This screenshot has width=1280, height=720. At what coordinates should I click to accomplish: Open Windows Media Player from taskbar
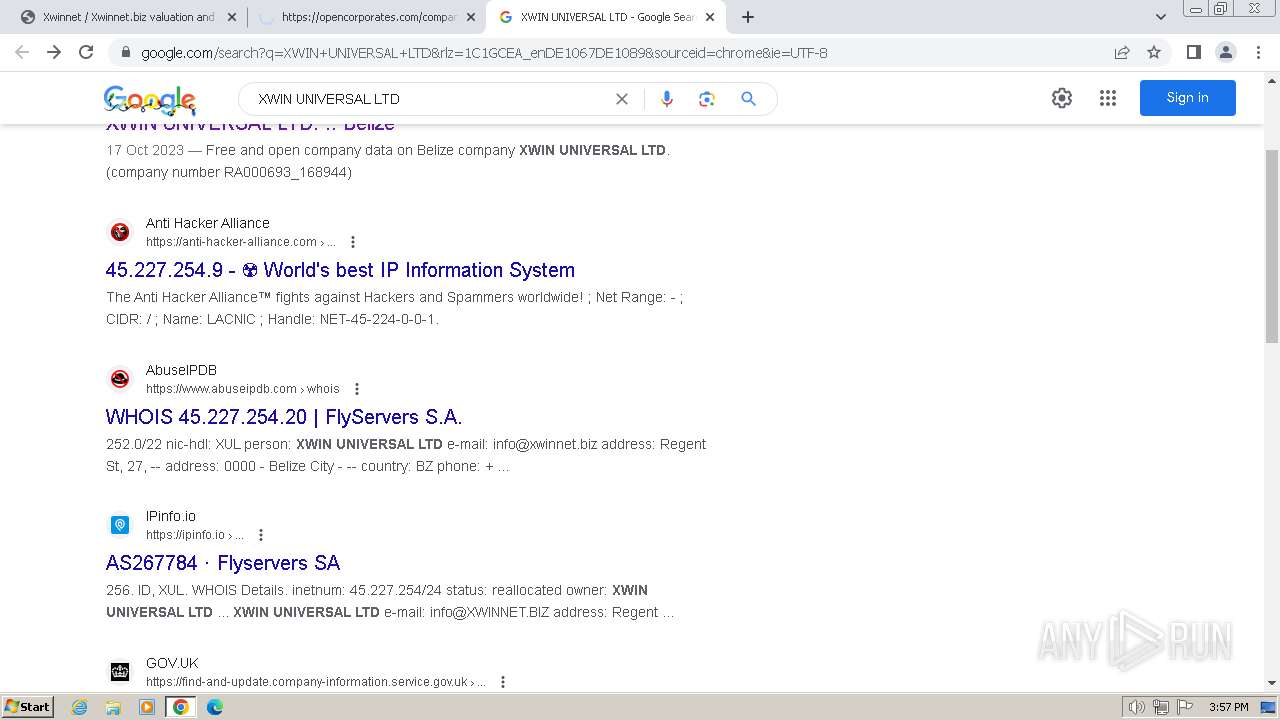pyautogui.click(x=147, y=707)
